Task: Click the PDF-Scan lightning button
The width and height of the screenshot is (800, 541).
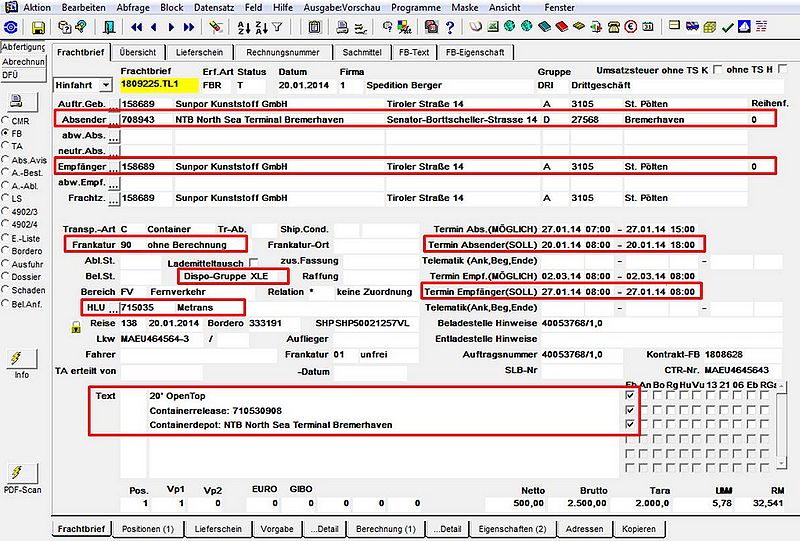Action: point(22,473)
